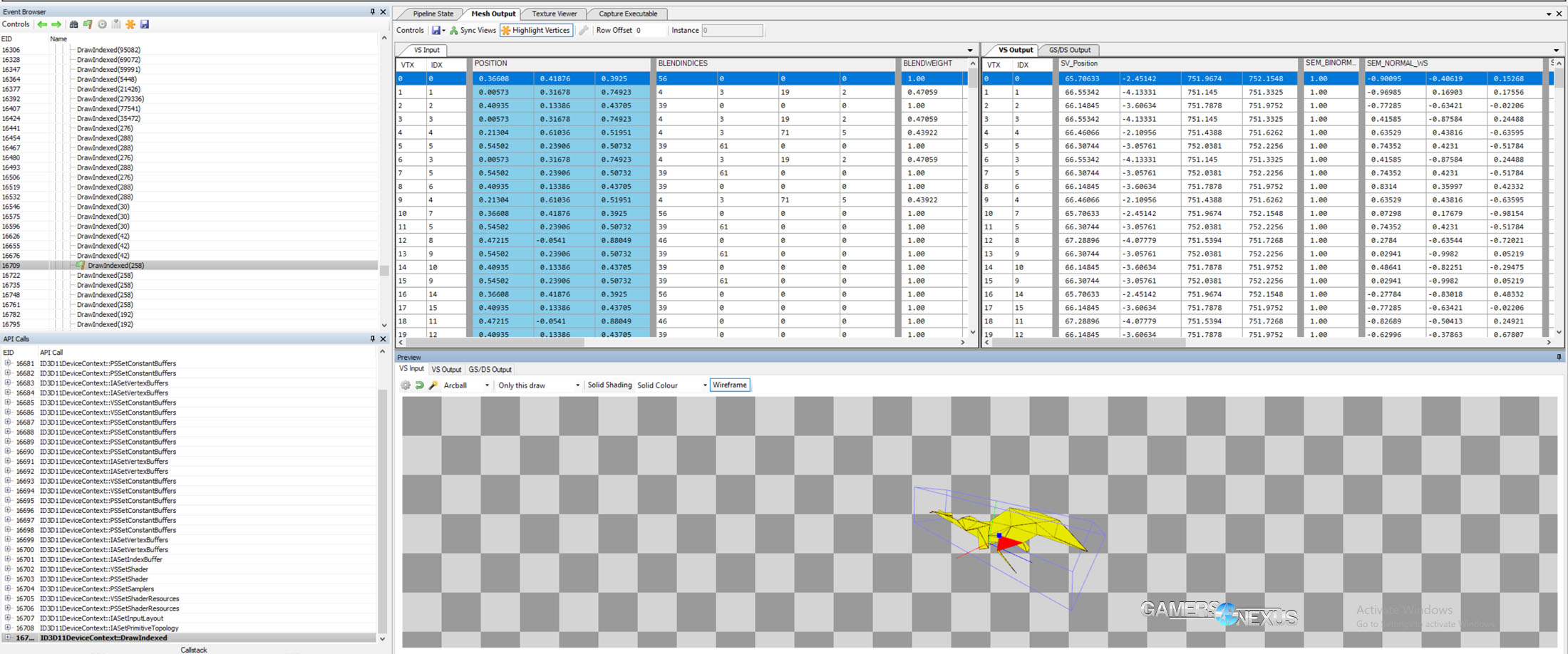Open the Capture Executable tab
The image size is (1568, 654).
(628, 14)
